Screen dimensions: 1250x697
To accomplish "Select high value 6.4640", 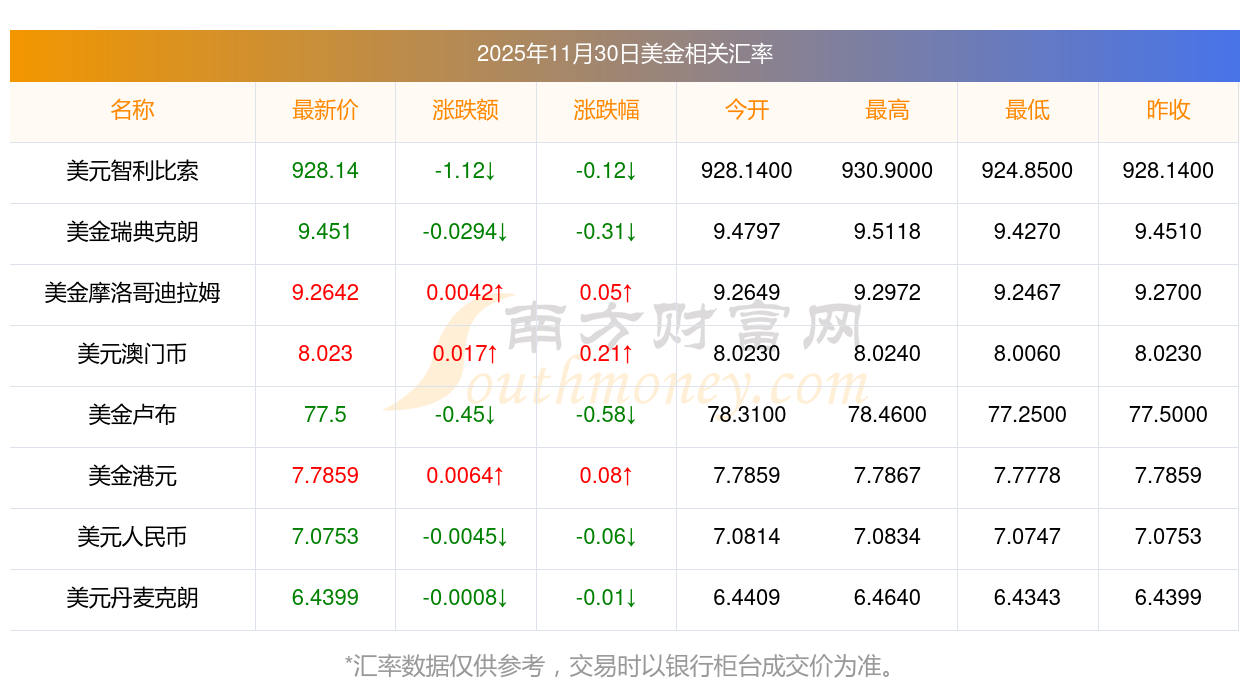I will click(887, 598).
